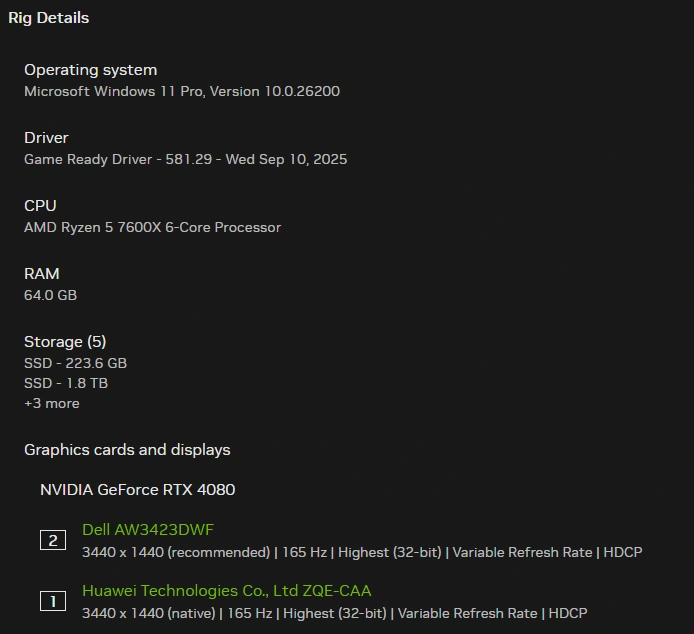Click the Graphics cards and displays heading
The width and height of the screenshot is (694, 634).
[127, 450]
